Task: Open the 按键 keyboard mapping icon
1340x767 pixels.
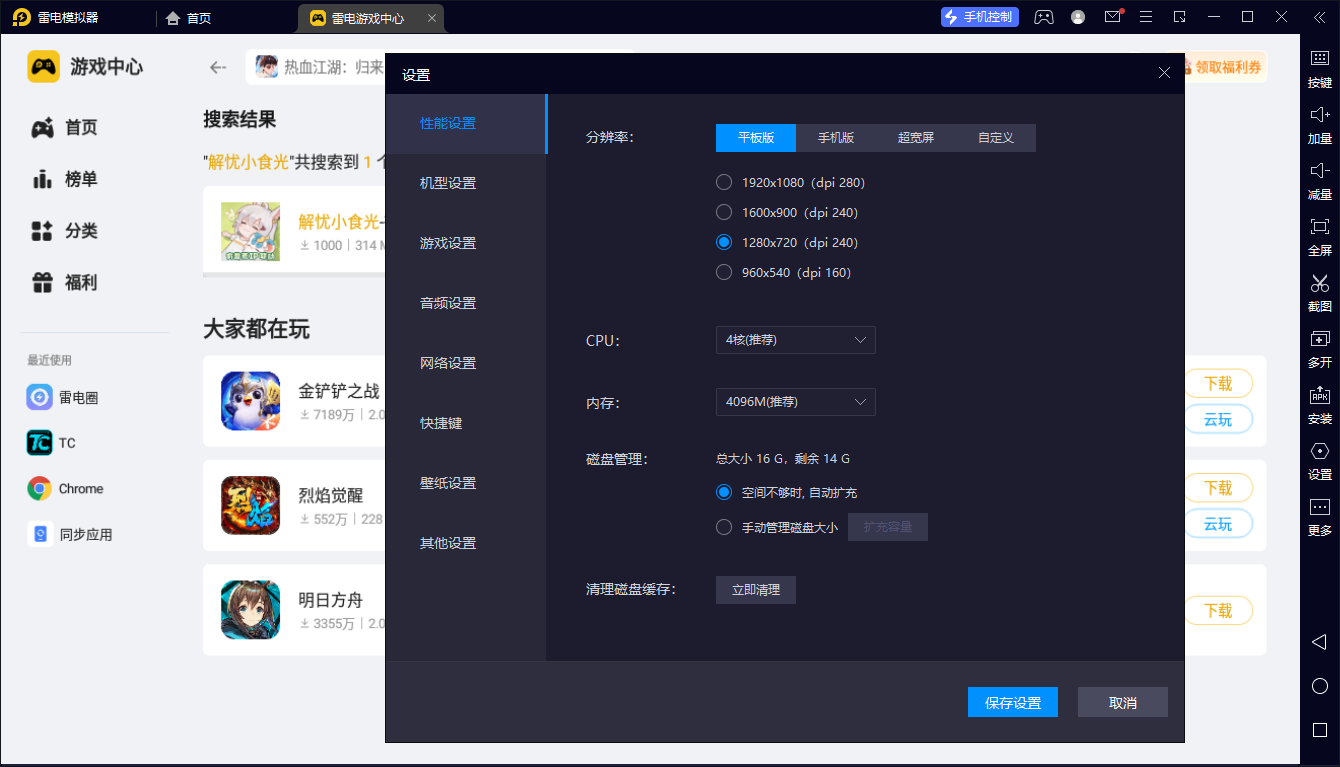Action: tap(1319, 60)
